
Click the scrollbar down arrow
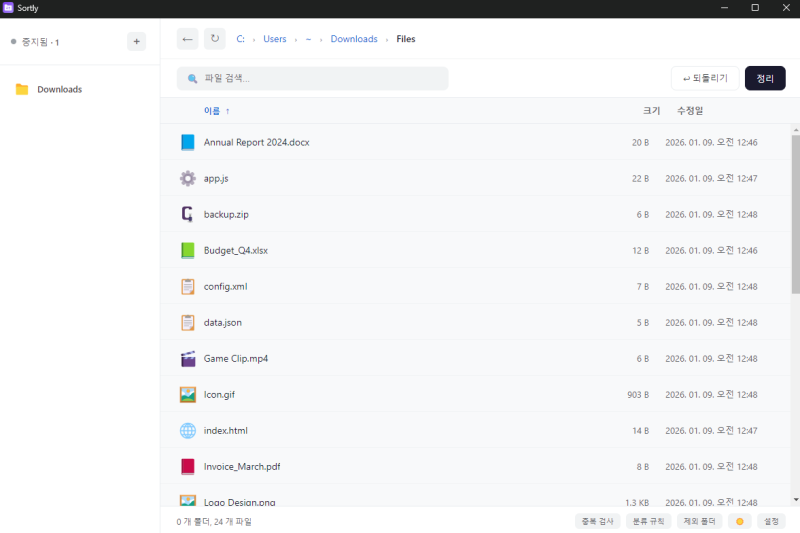[x=796, y=500]
